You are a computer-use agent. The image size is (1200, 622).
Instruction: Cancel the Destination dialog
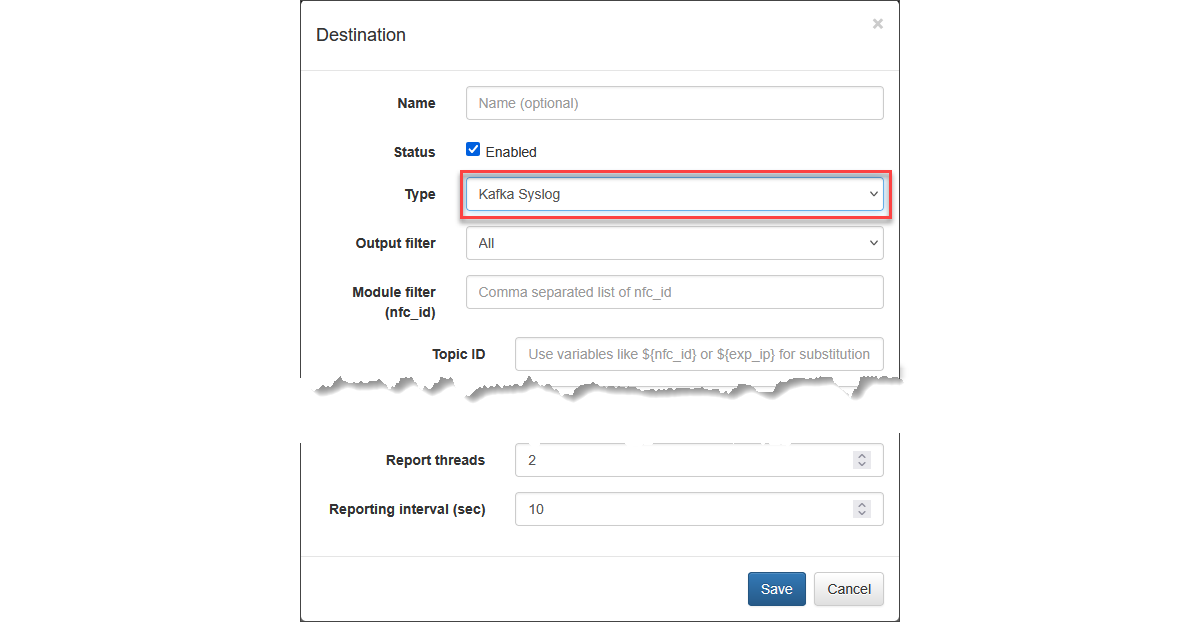point(848,589)
